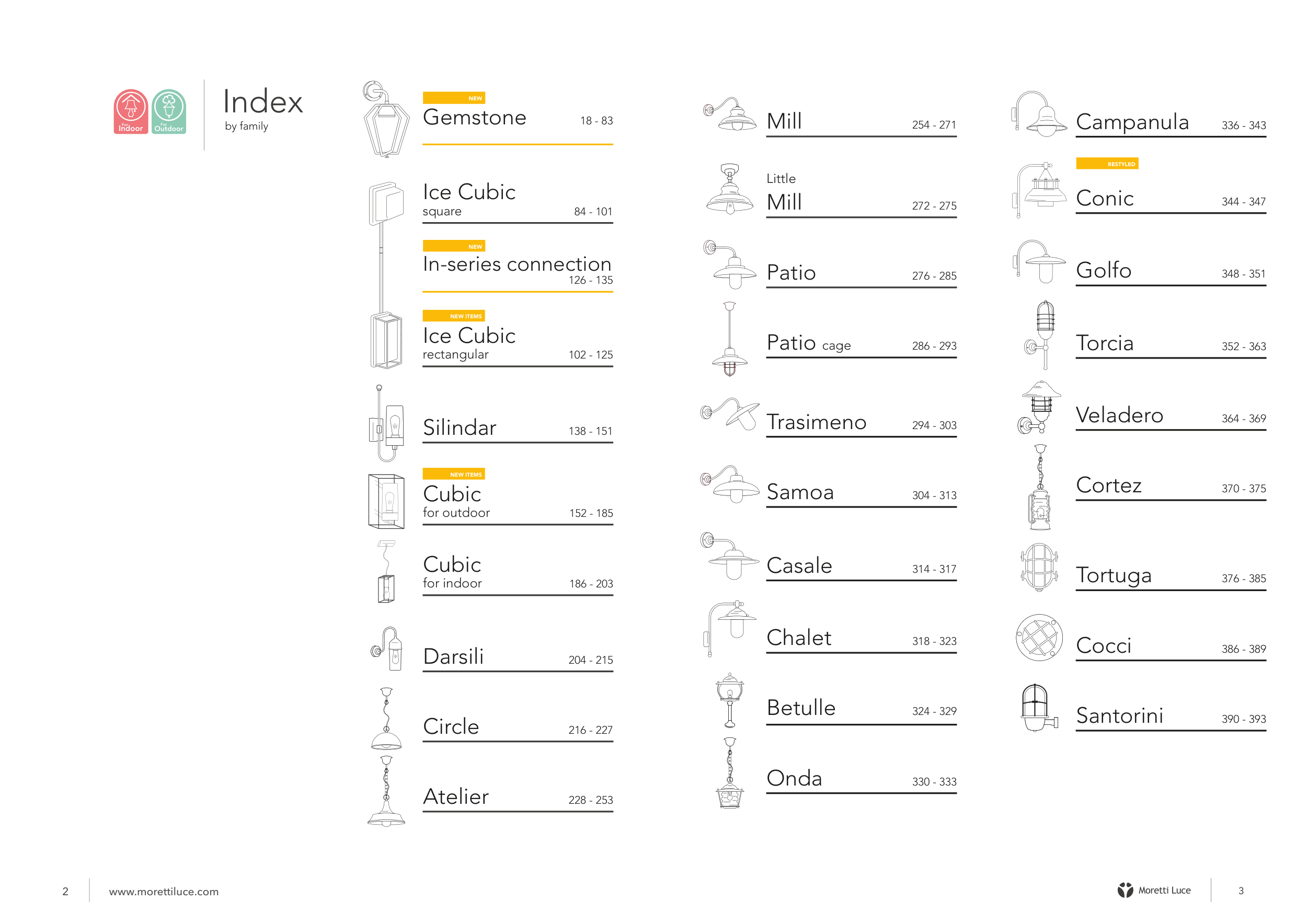Click the Moretti Luce logo icon

(1125, 890)
